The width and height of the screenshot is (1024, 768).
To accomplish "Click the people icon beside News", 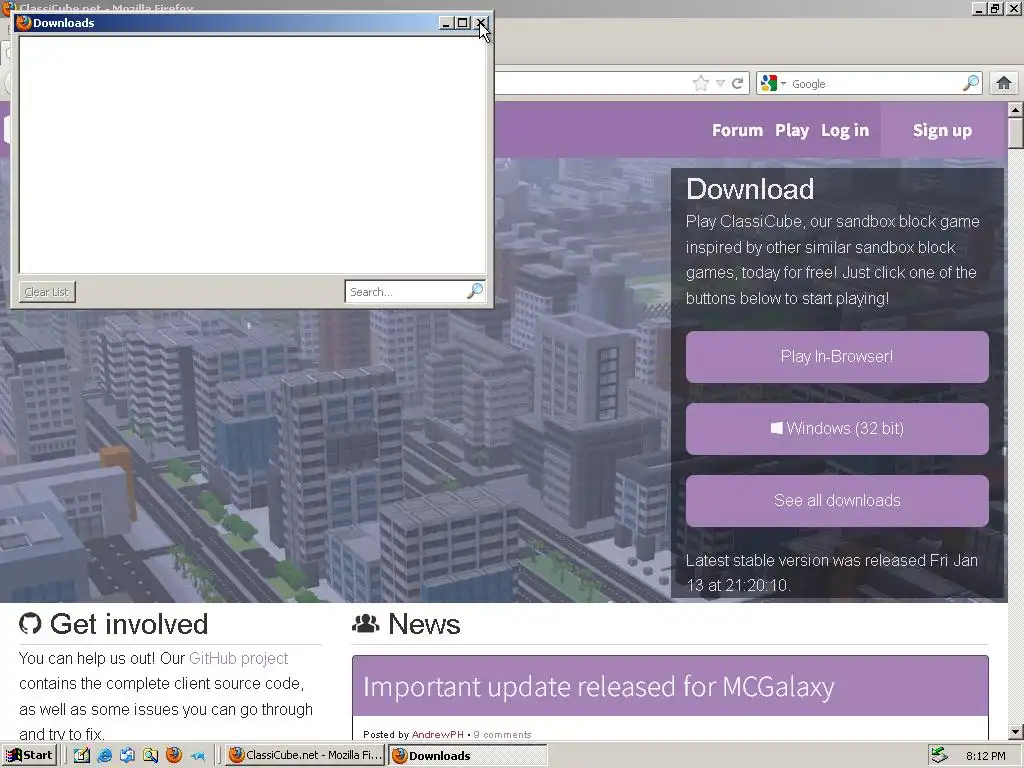I will click(366, 624).
